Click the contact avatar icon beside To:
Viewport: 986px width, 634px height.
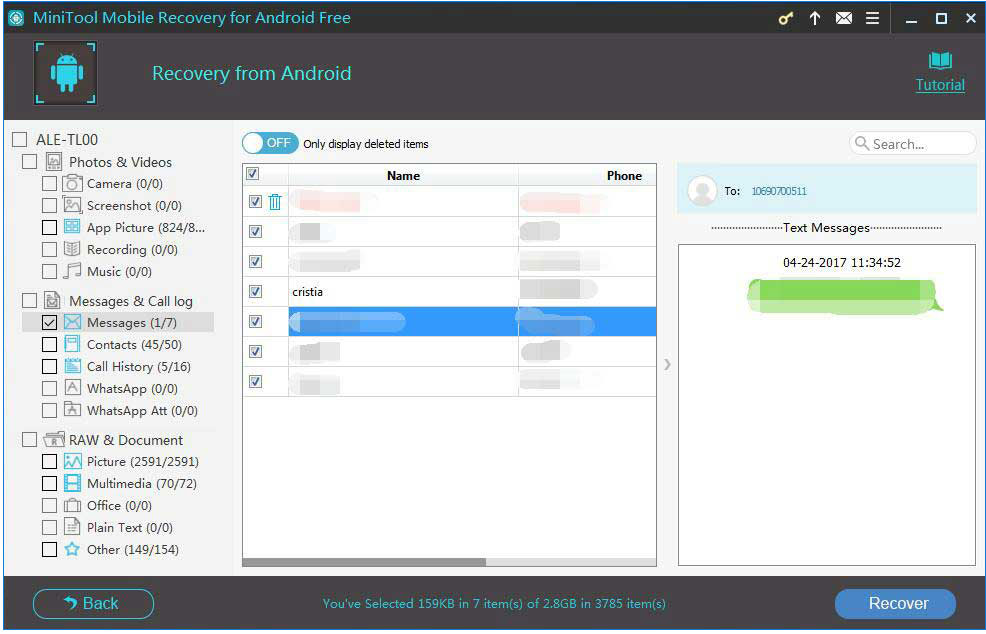click(703, 190)
